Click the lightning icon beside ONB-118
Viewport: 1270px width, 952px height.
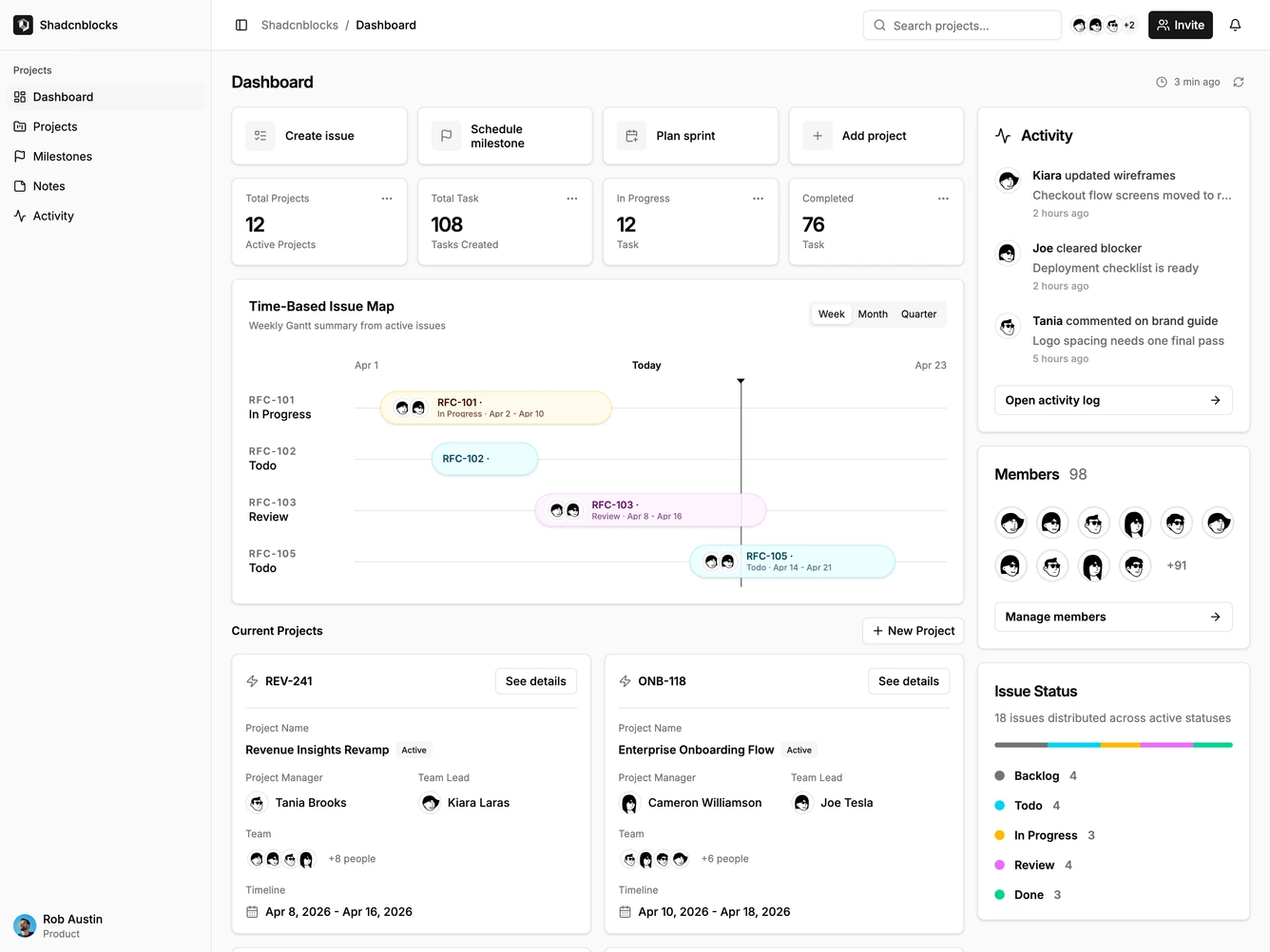click(625, 681)
